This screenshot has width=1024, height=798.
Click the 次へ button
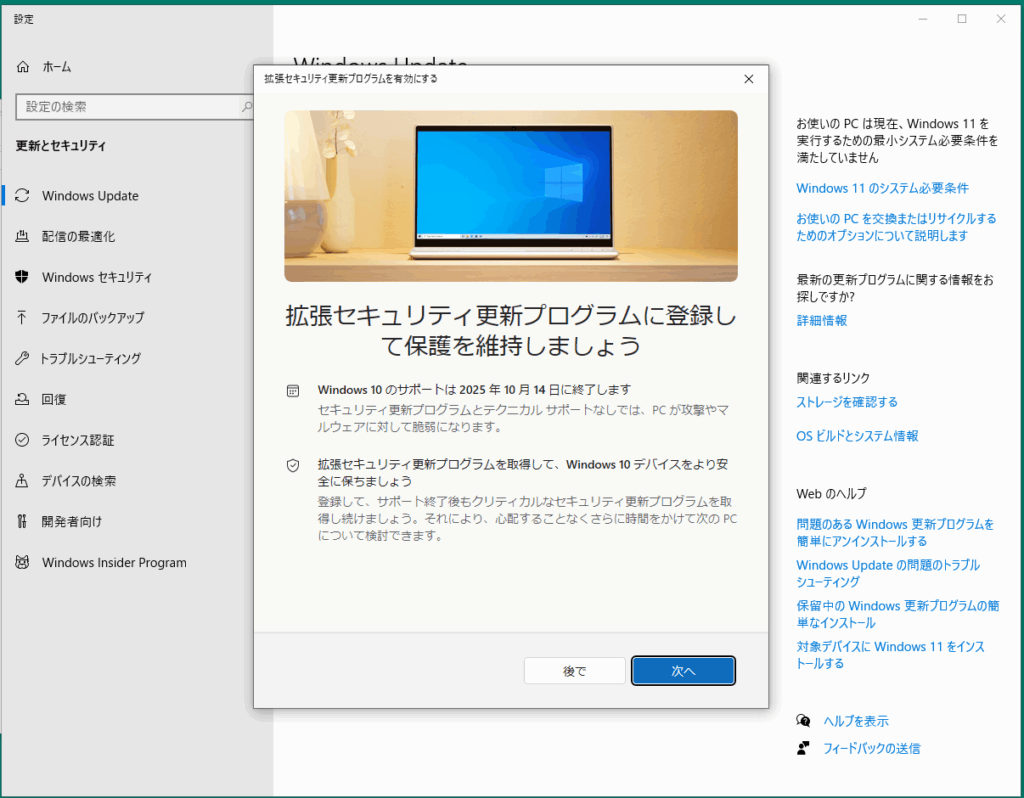click(683, 671)
